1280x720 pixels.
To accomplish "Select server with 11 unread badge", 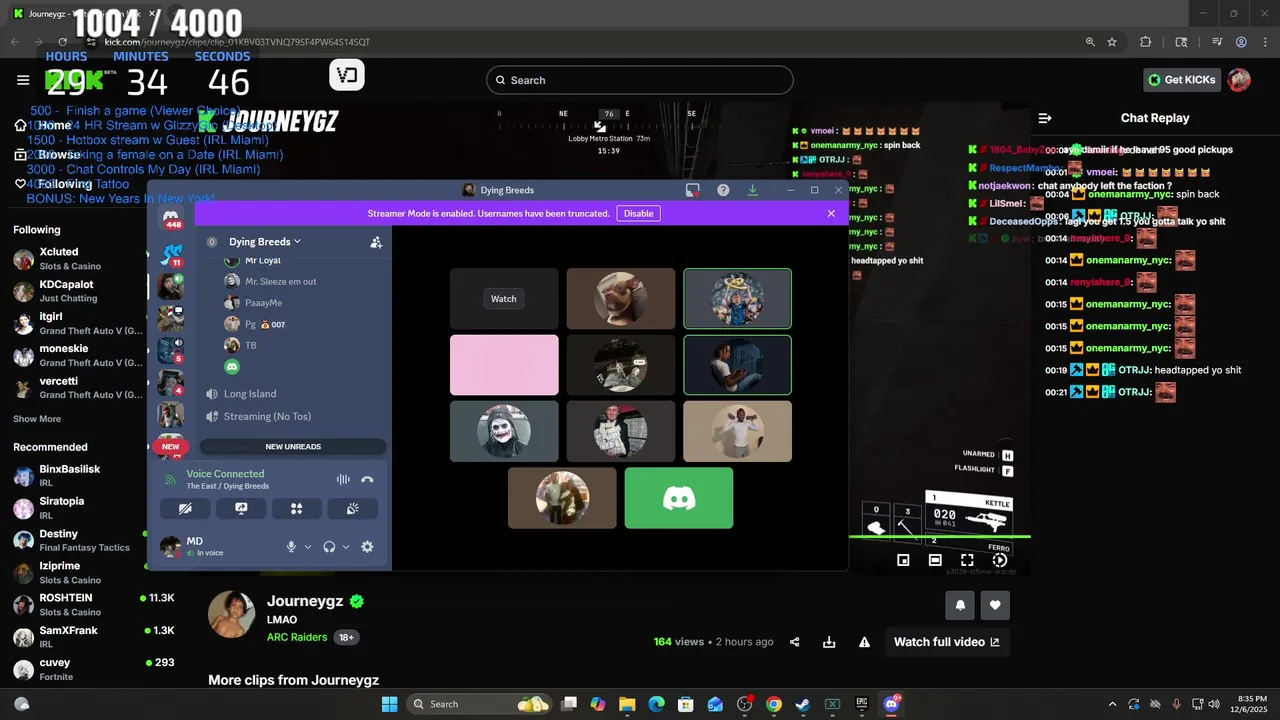I will pos(171,256).
